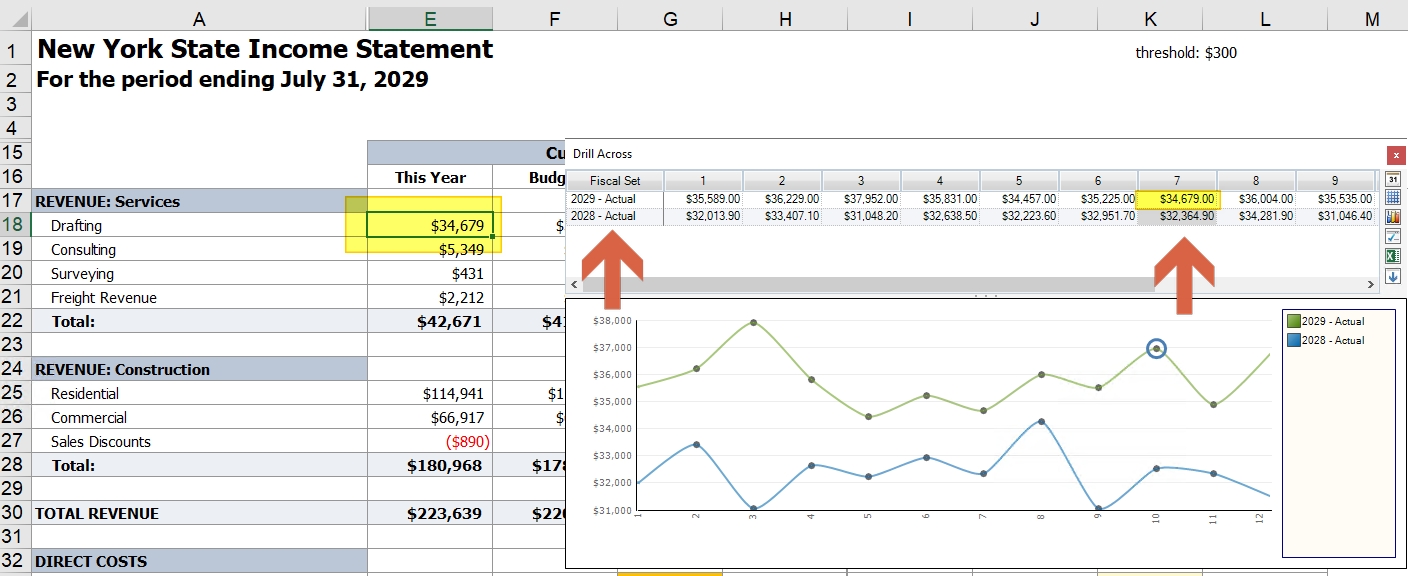
Task: Click the bar chart icon on Drill Across sidebar
Action: point(1393,217)
